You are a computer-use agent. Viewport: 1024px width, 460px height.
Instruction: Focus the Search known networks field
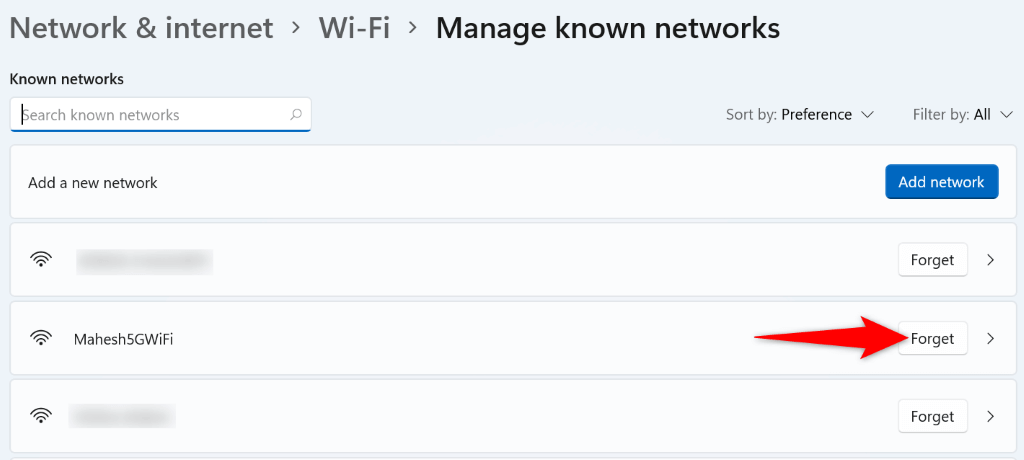150,115
